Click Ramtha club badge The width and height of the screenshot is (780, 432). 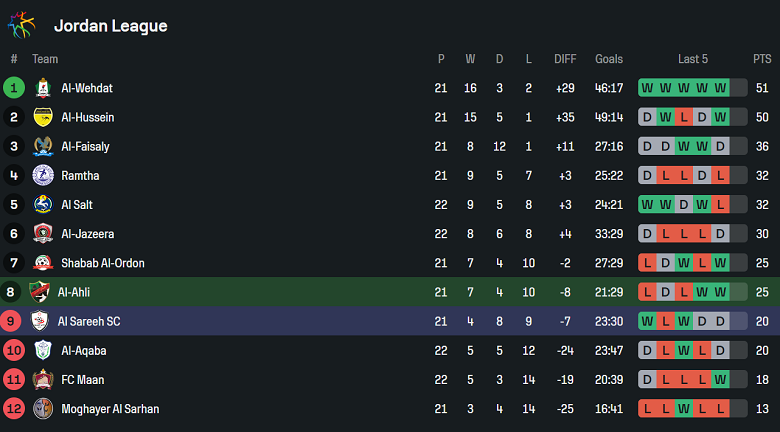click(x=42, y=176)
